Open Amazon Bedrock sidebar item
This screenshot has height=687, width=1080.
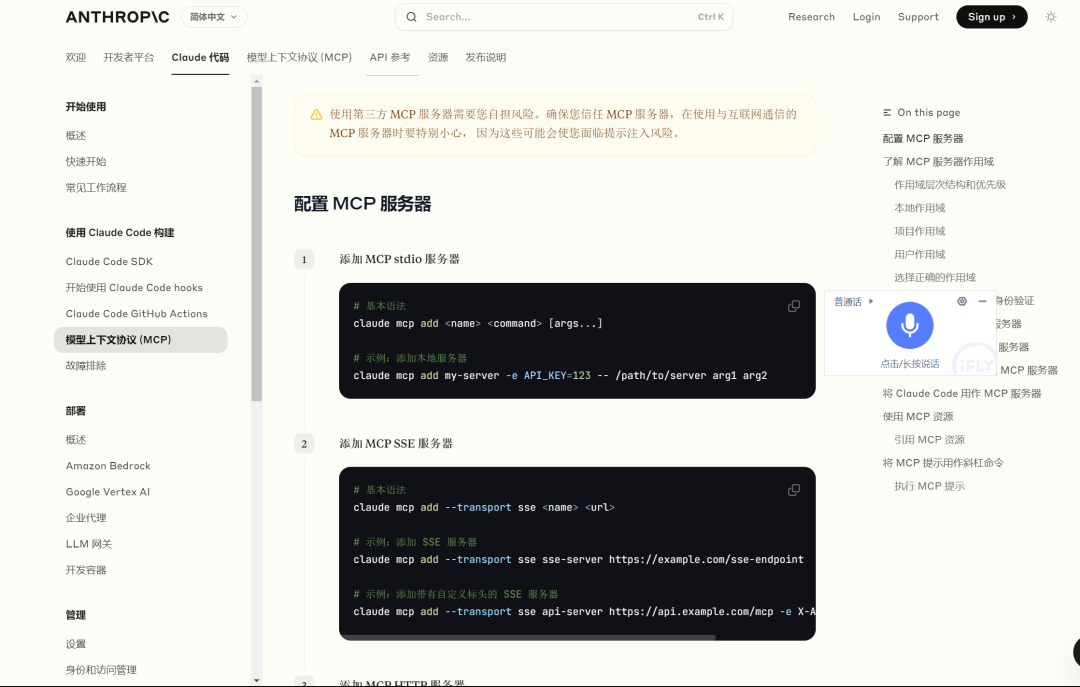pyautogui.click(x=108, y=466)
